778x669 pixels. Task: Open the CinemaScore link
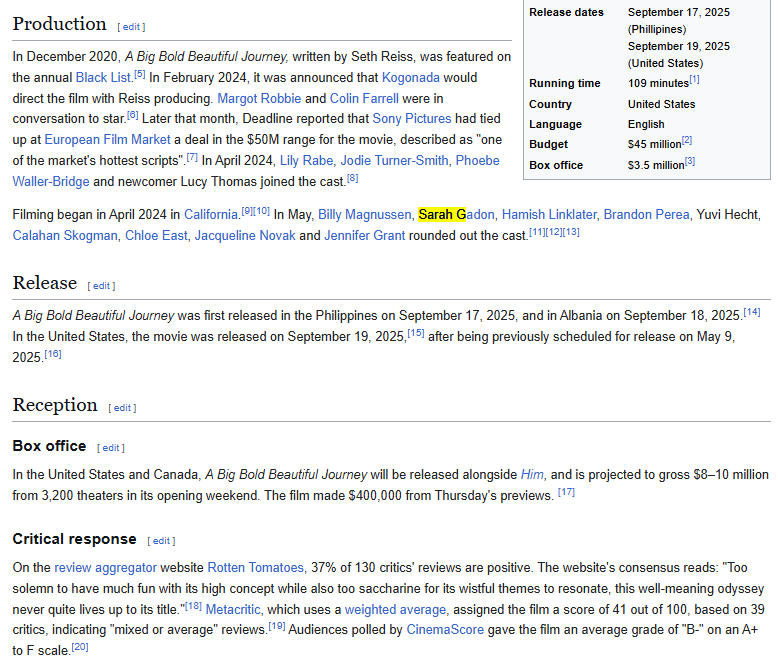coord(445,630)
